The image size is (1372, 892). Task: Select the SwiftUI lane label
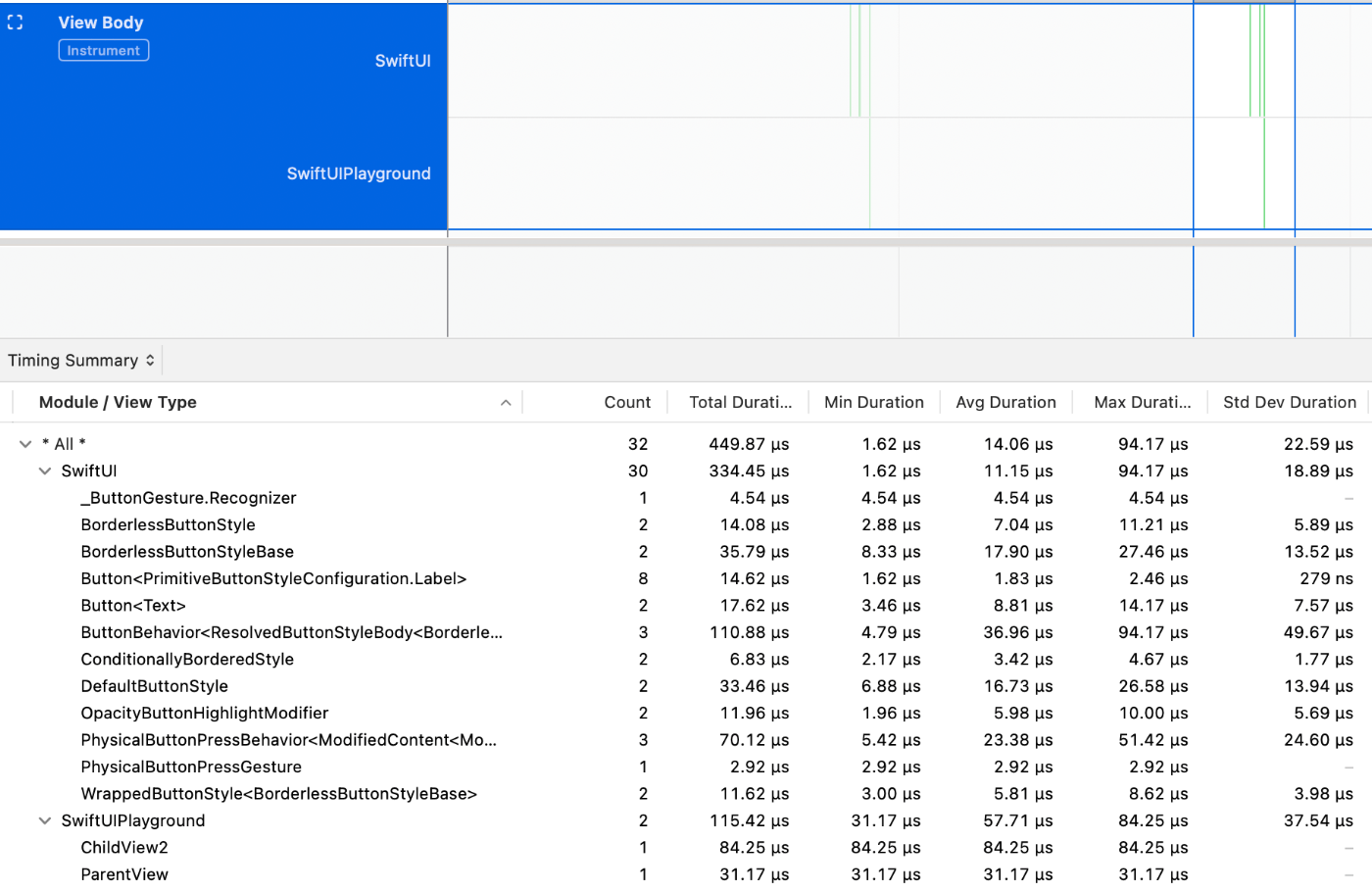tap(403, 61)
